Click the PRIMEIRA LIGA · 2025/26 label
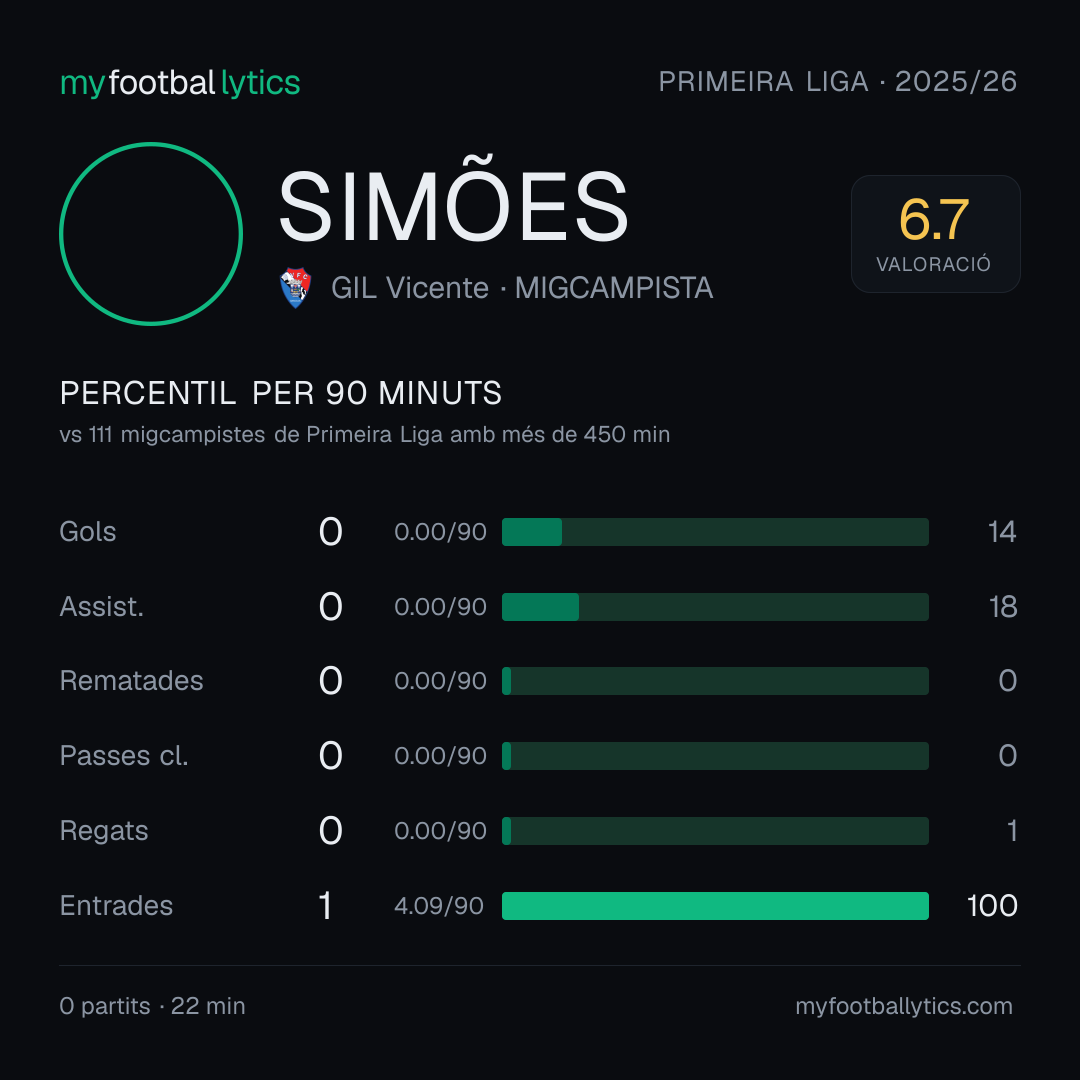This screenshot has width=1080, height=1080. point(838,82)
